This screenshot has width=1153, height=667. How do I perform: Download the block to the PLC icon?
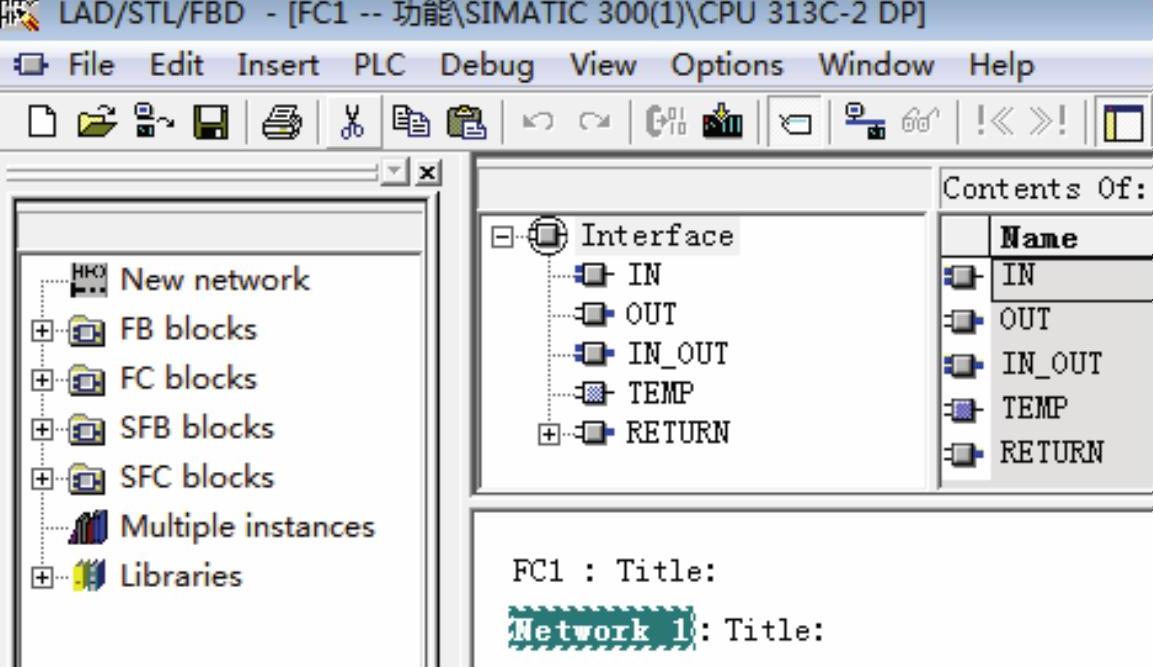[722, 121]
